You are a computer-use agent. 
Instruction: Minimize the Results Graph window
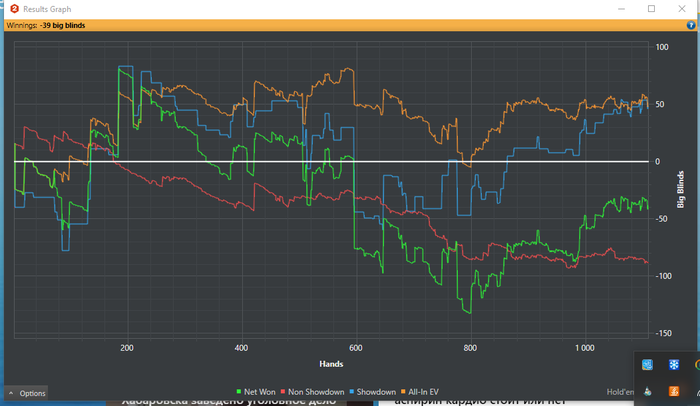click(x=621, y=9)
